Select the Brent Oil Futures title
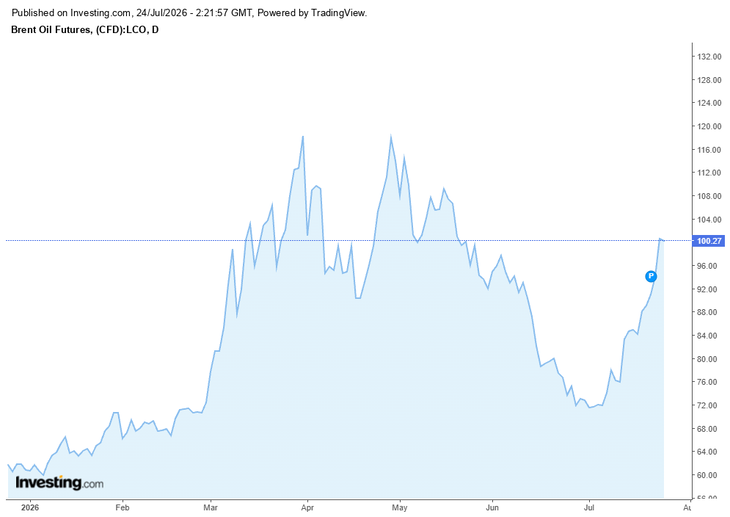Viewport: 730px width, 517px height. click(84, 30)
